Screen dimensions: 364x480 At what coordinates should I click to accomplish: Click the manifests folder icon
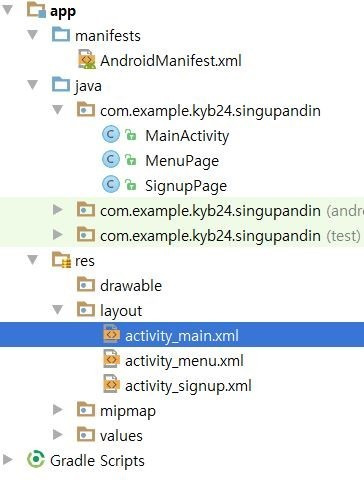tap(61, 35)
